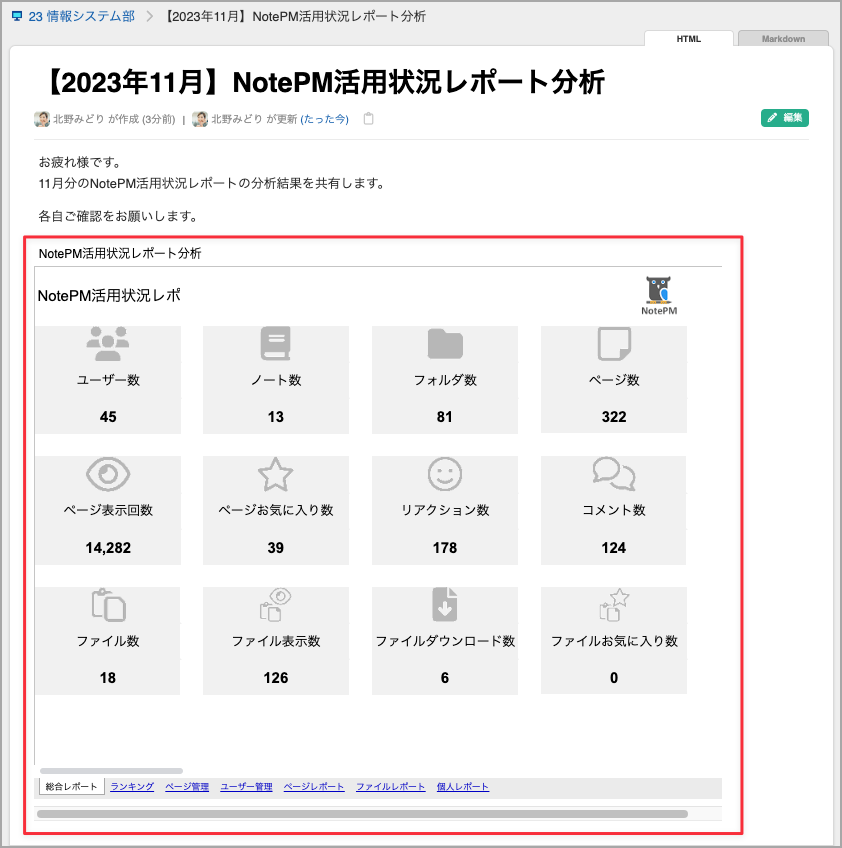This screenshot has width=842, height=848.
Task: Click the file star icon above ファイルお気に入り数
Action: [614, 605]
